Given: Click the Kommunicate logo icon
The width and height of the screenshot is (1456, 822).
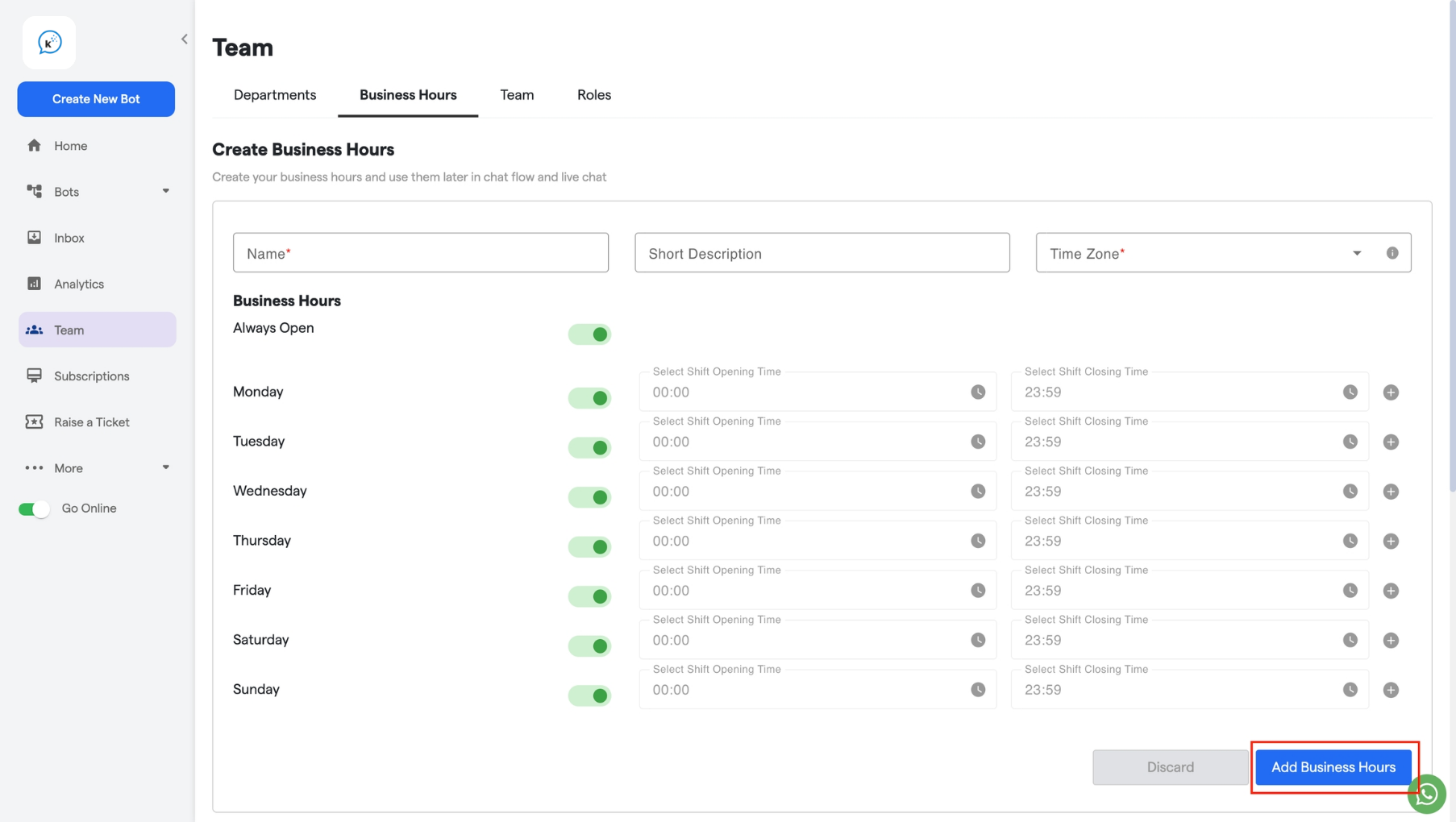Looking at the screenshot, I should pyautogui.click(x=49, y=43).
